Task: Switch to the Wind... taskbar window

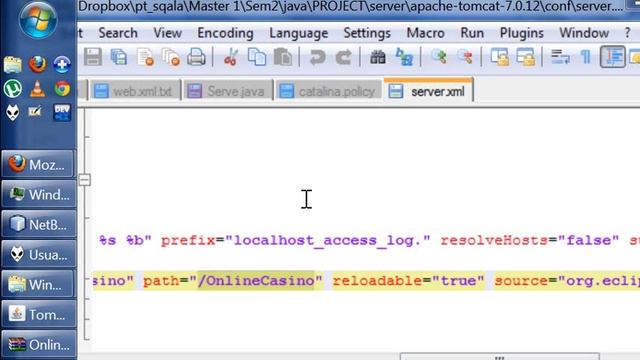Action: click(x=38, y=194)
